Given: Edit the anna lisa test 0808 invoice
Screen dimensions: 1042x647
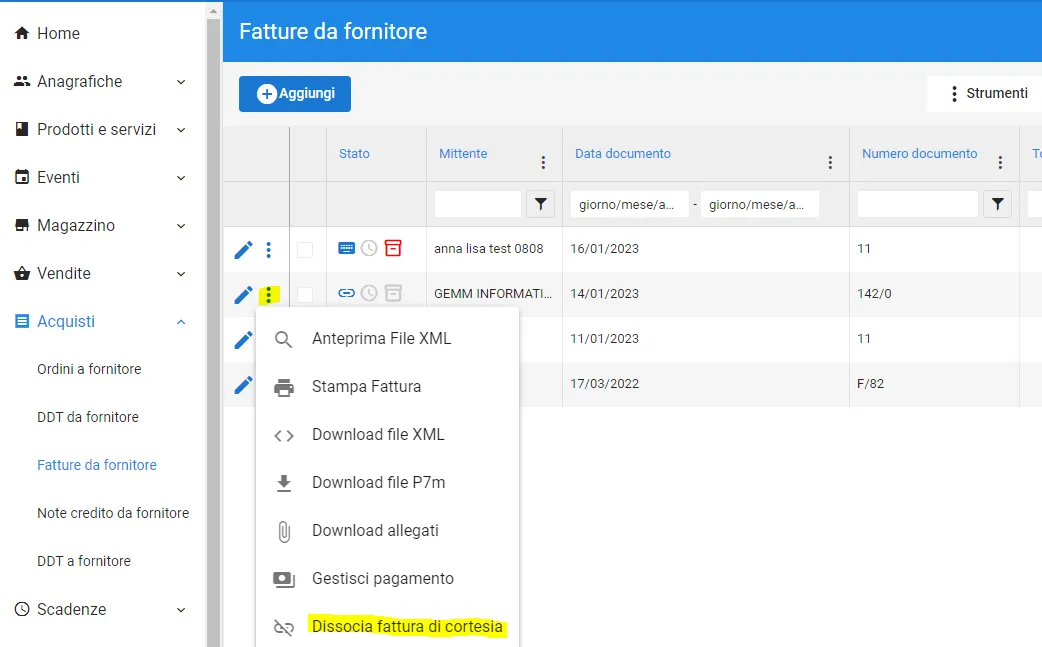Looking at the screenshot, I should click(243, 250).
